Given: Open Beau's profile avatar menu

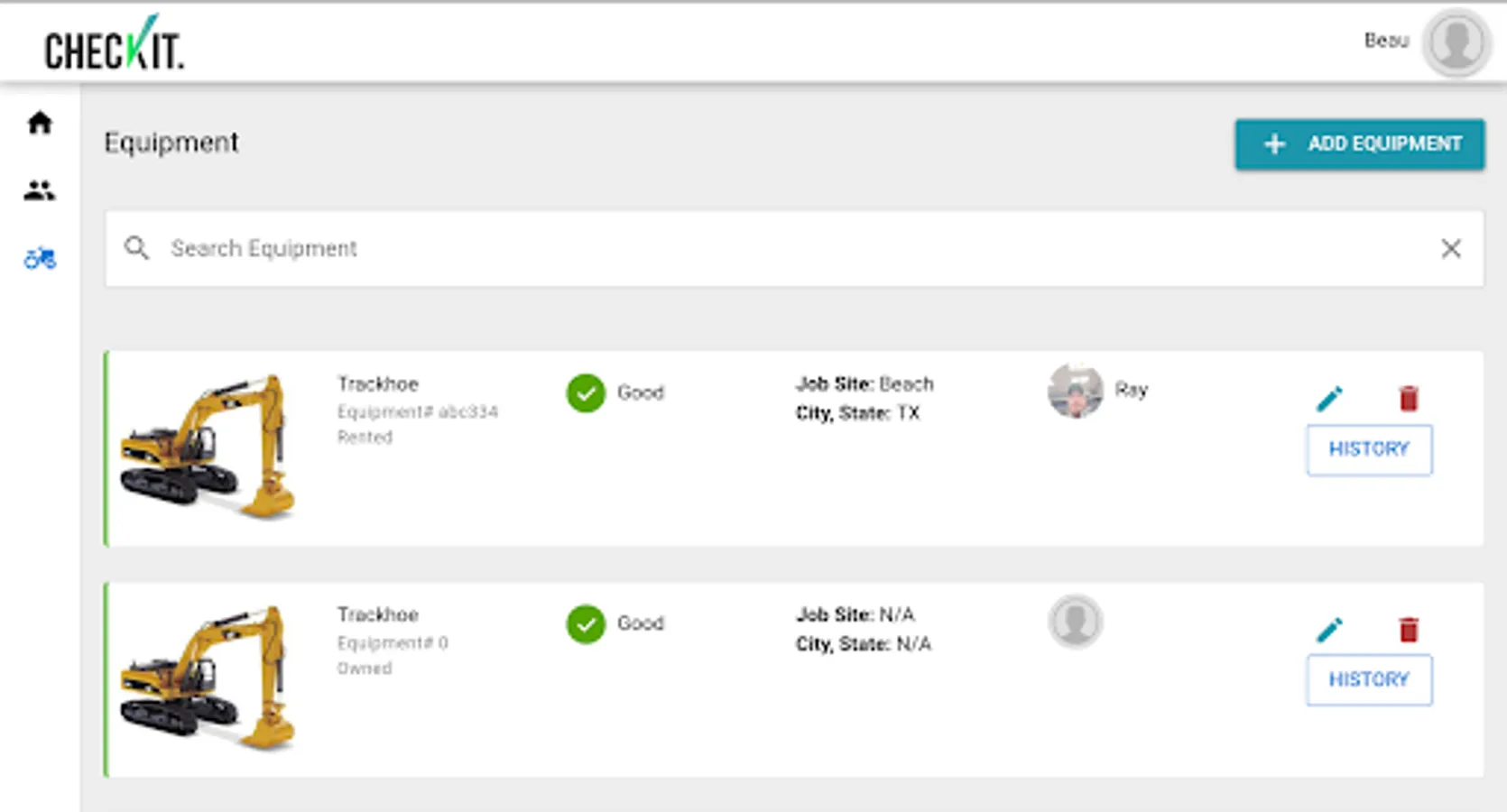Looking at the screenshot, I should (1455, 42).
